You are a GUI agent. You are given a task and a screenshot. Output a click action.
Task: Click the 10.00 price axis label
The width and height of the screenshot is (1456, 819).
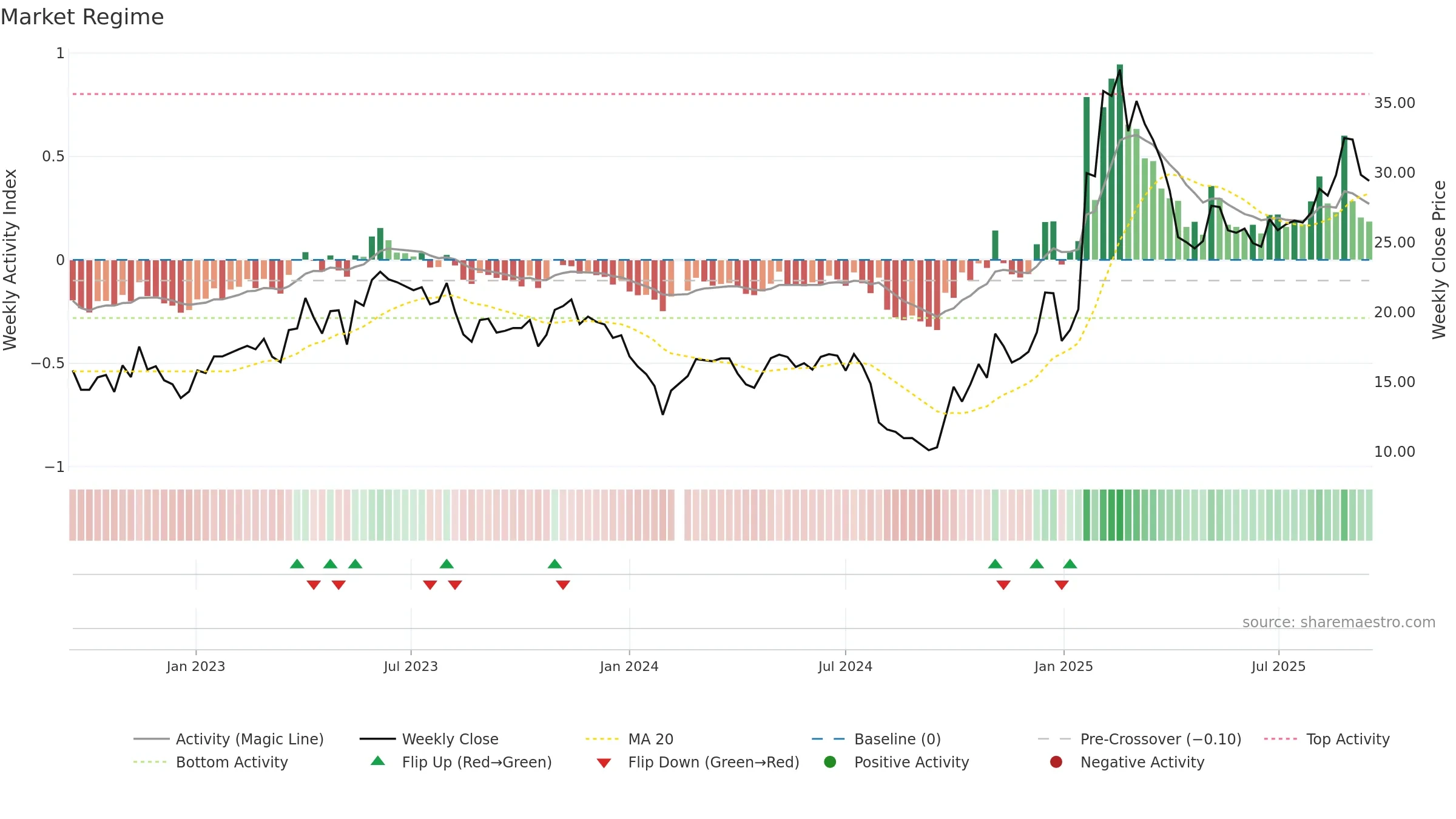[1395, 452]
